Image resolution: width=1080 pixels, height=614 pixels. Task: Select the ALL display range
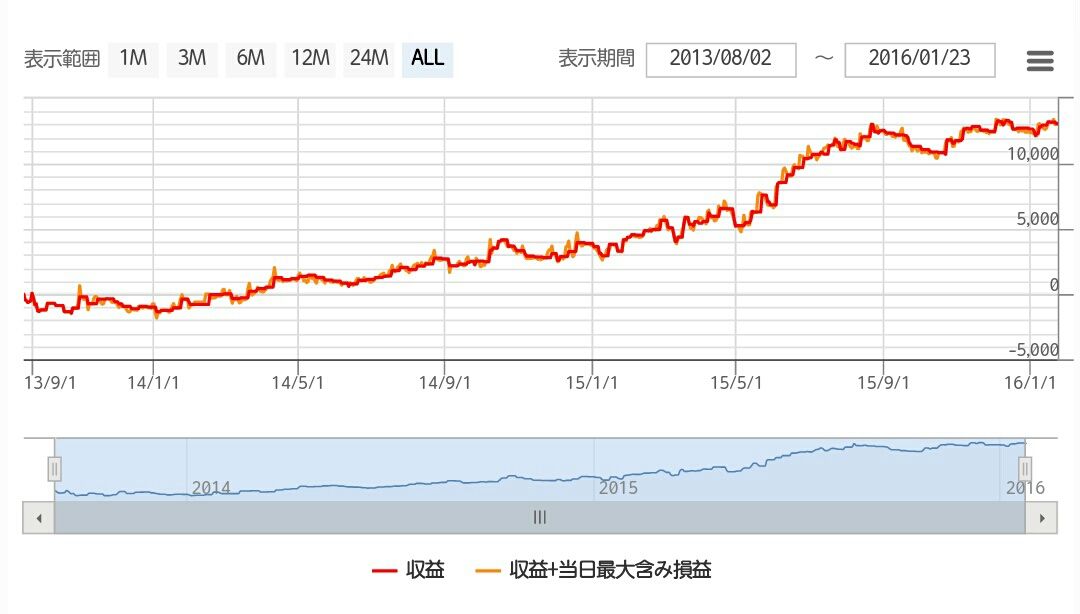[x=428, y=58]
